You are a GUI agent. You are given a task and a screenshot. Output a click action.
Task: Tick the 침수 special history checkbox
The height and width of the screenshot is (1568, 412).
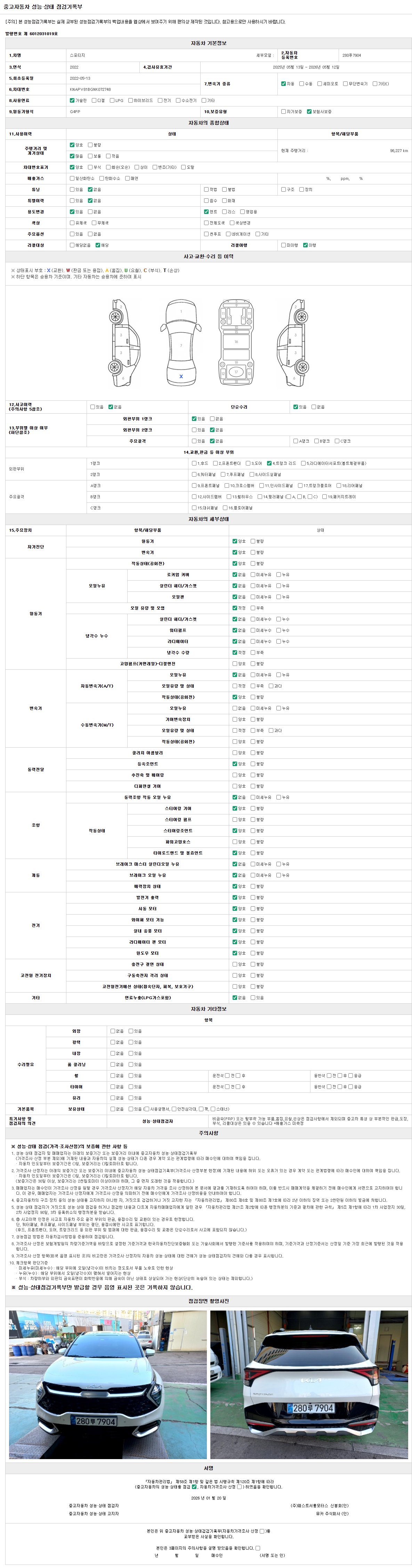click(206, 200)
